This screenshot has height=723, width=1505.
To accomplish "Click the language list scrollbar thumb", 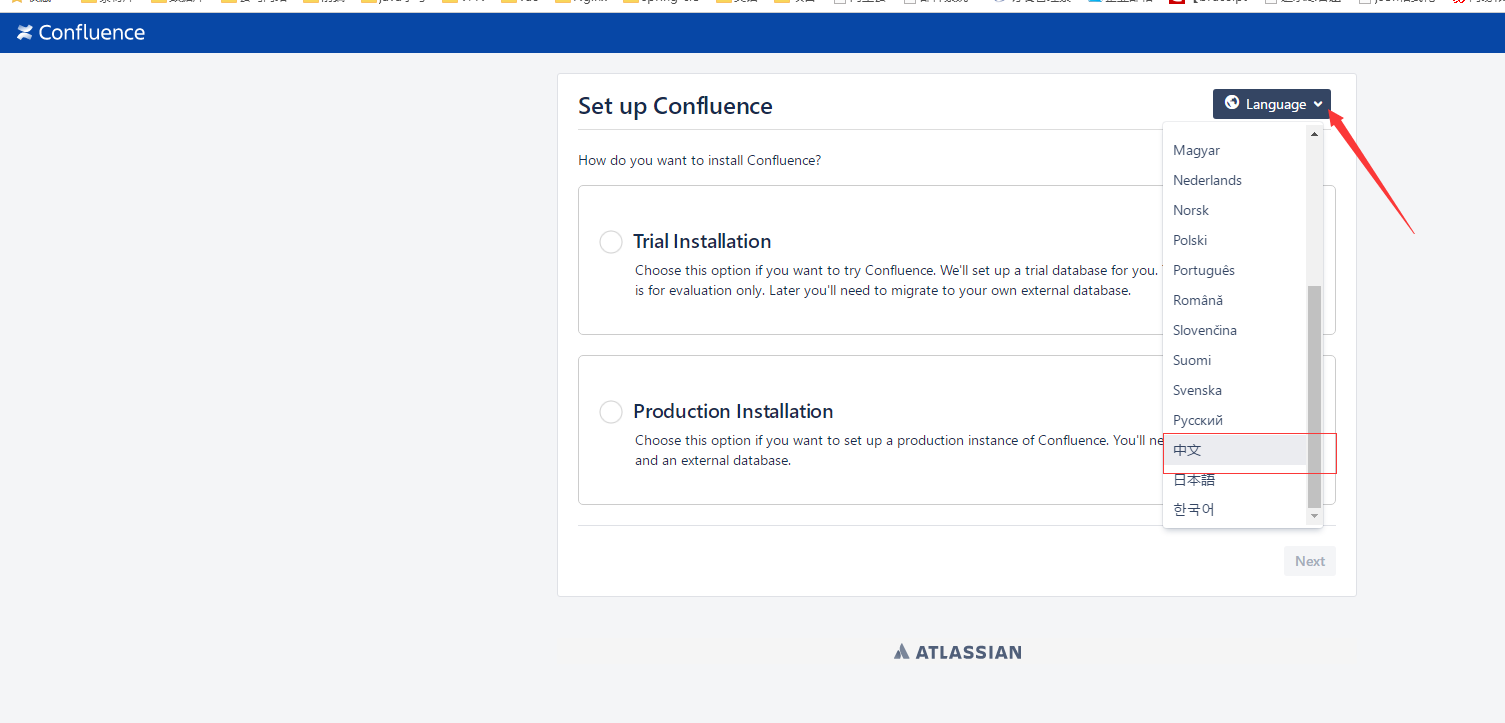I will coord(1314,396).
